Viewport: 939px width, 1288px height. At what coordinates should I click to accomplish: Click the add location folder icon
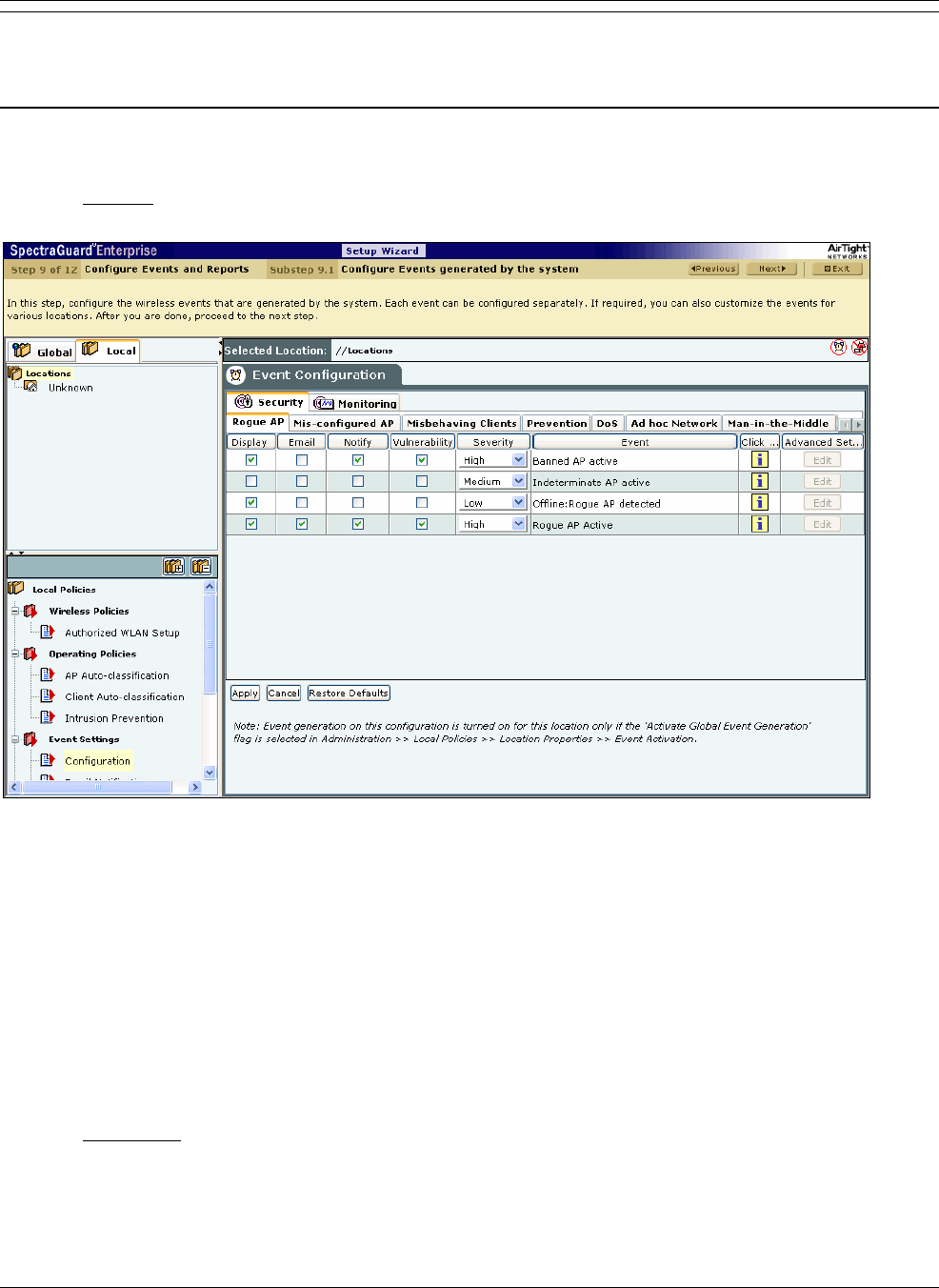click(173, 567)
